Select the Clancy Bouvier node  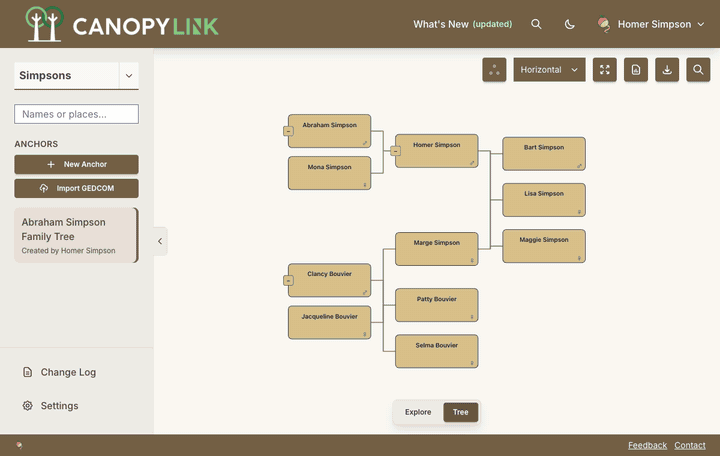pyautogui.click(x=330, y=280)
